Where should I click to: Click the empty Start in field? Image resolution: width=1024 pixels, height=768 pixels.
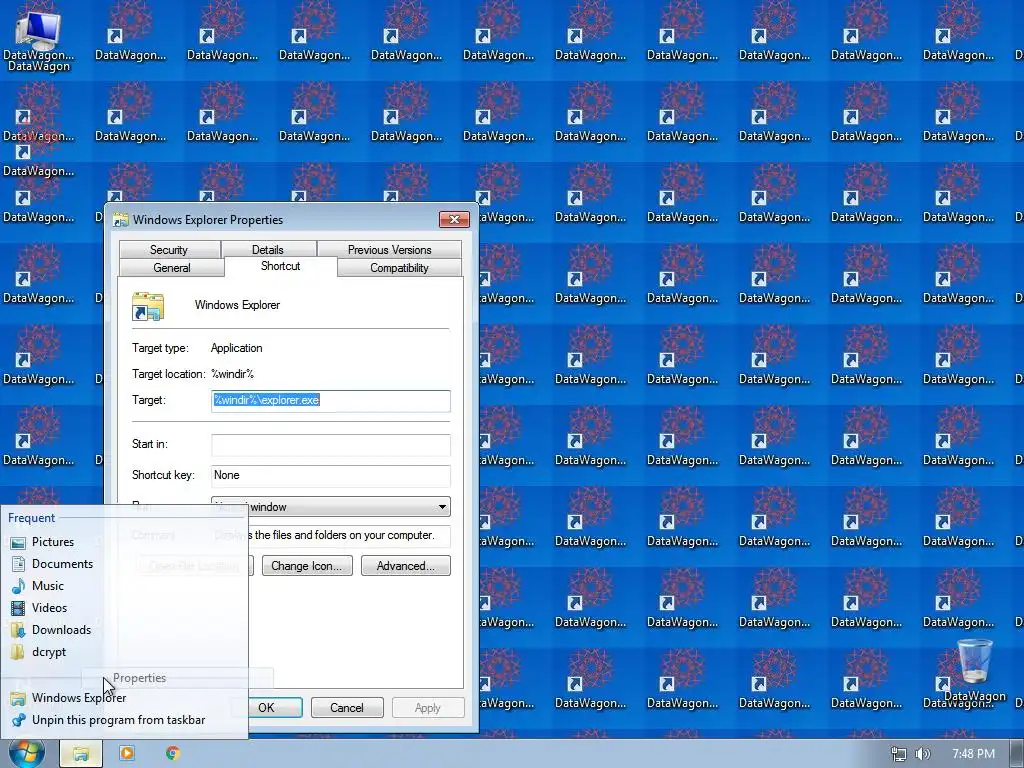tap(330, 445)
